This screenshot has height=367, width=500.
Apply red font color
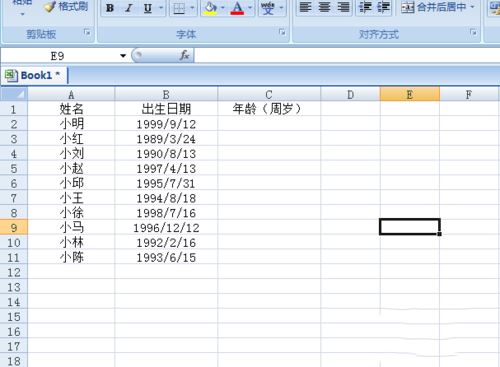point(237,8)
